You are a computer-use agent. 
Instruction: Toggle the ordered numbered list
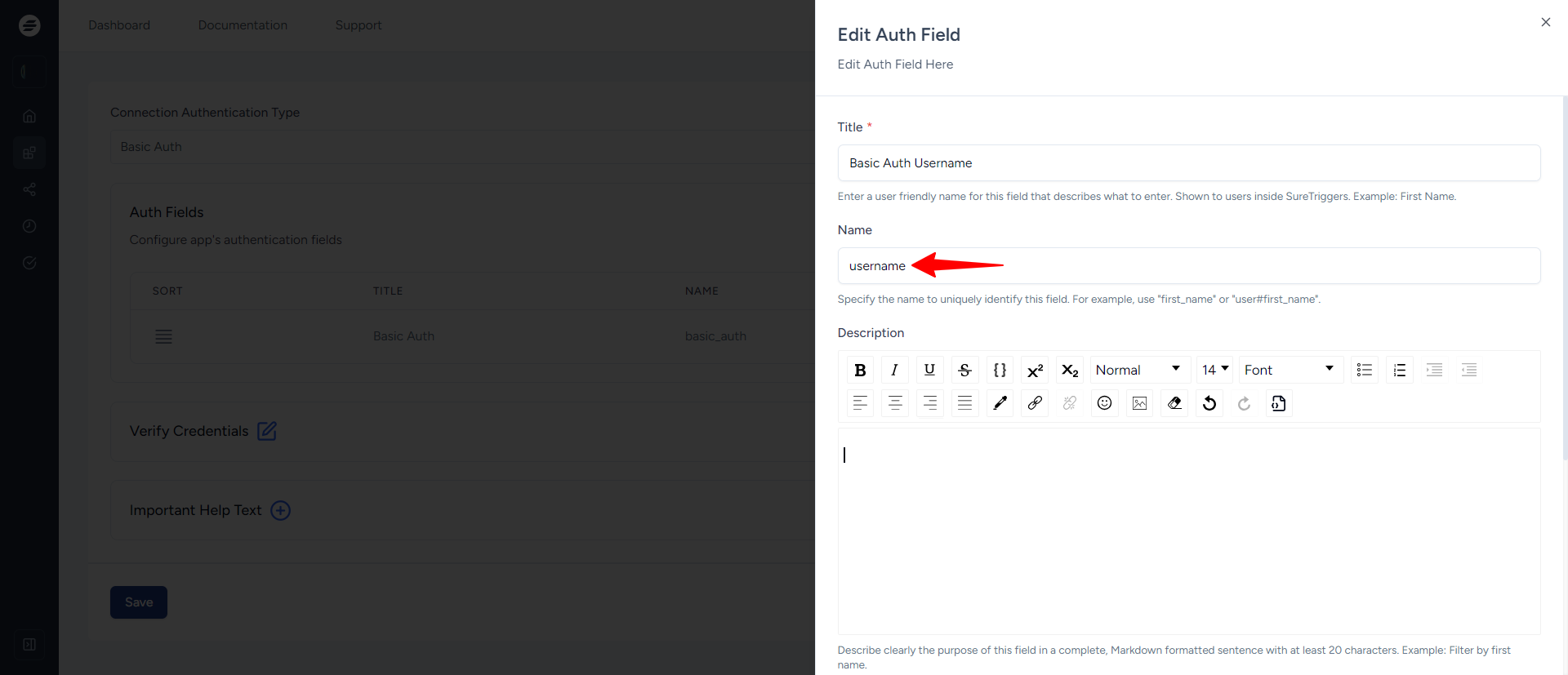pyautogui.click(x=1399, y=370)
